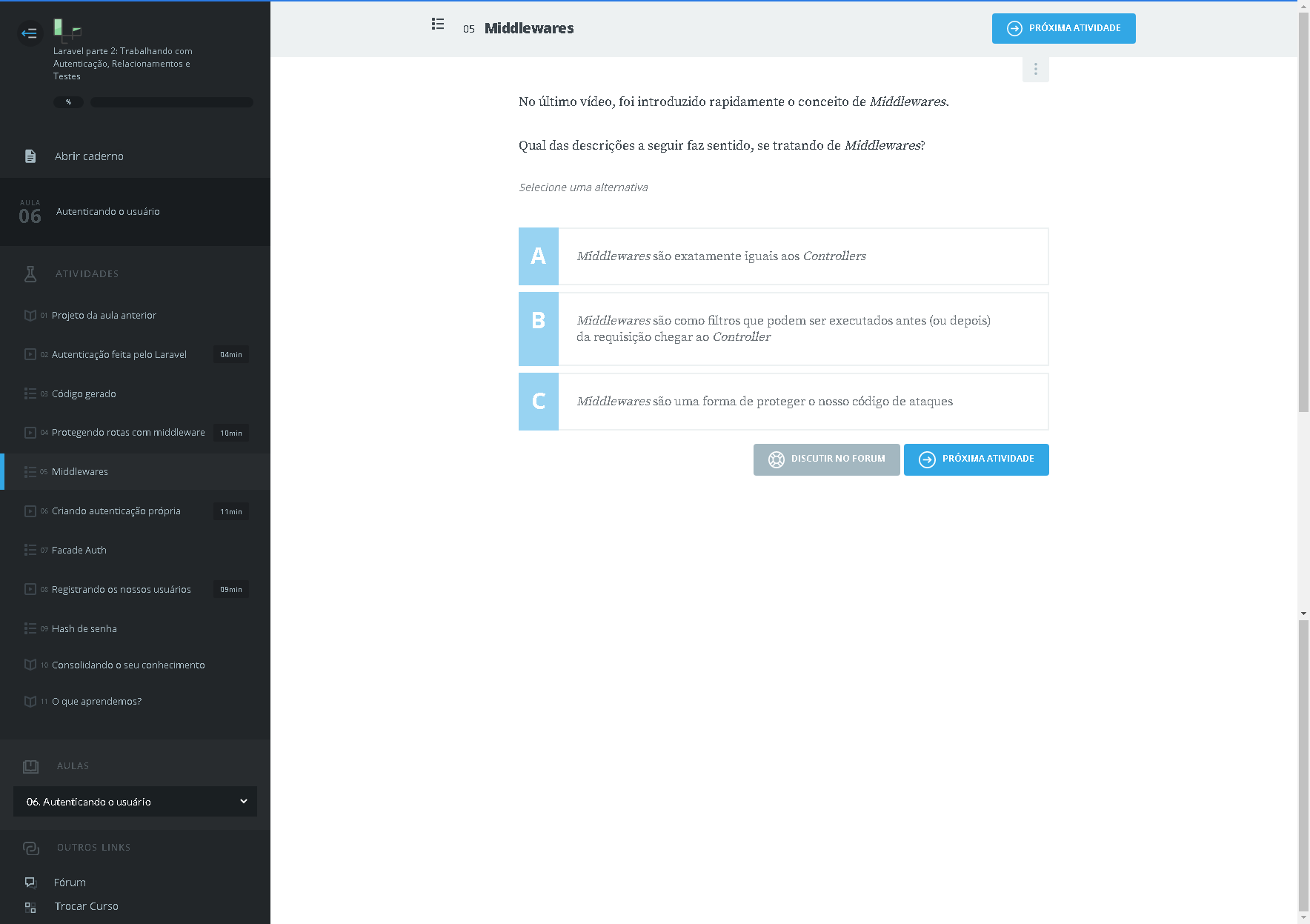Viewport: 1310px width, 924px height.
Task: Select alternative A about Controllers
Action: (783, 256)
